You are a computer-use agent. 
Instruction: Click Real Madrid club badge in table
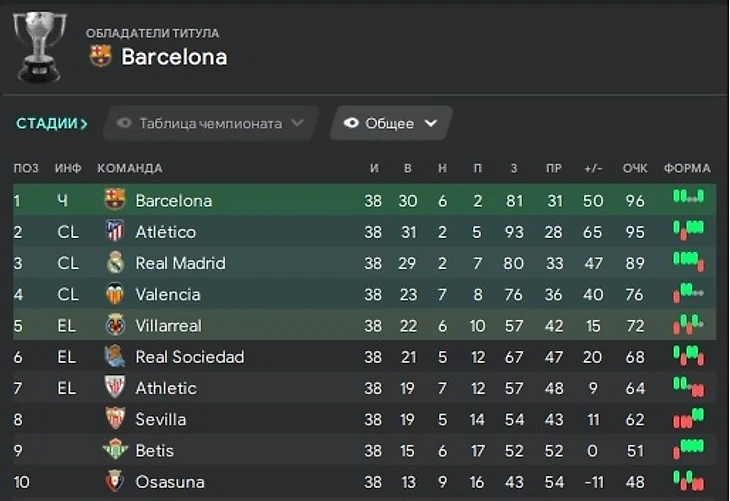click(115, 263)
